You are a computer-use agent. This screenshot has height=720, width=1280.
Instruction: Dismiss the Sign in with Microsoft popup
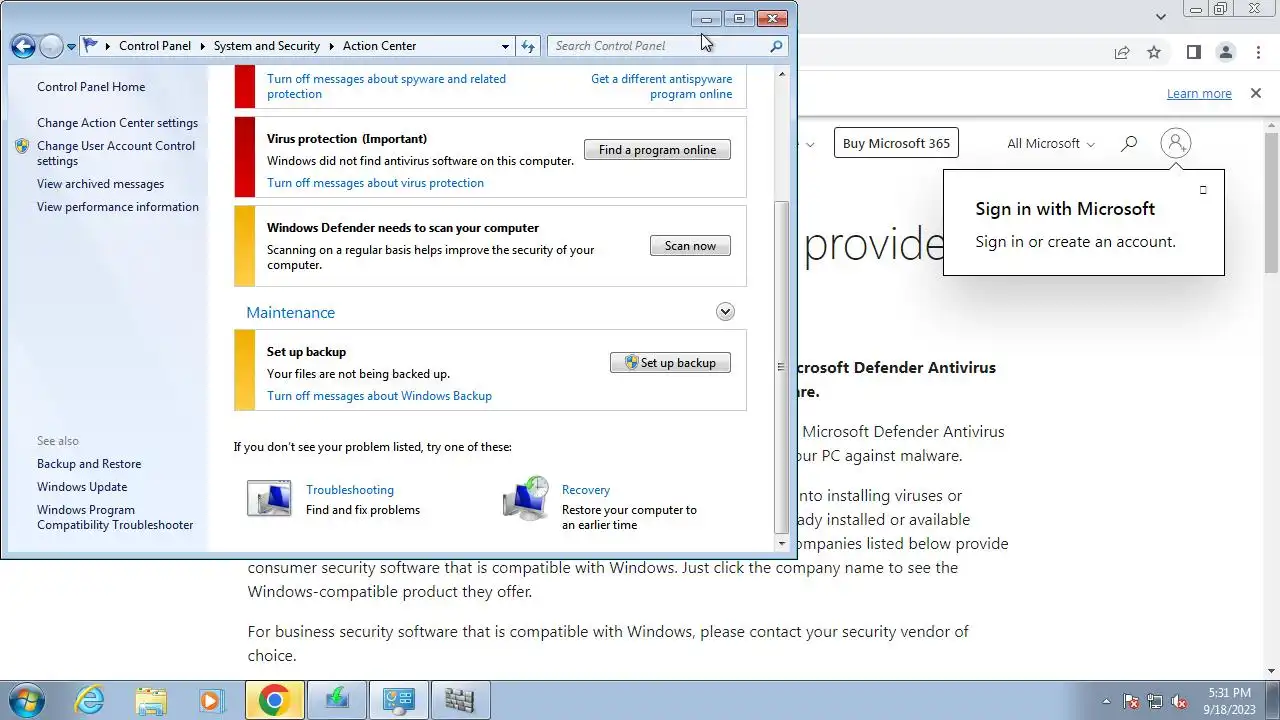[x=1203, y=190]
